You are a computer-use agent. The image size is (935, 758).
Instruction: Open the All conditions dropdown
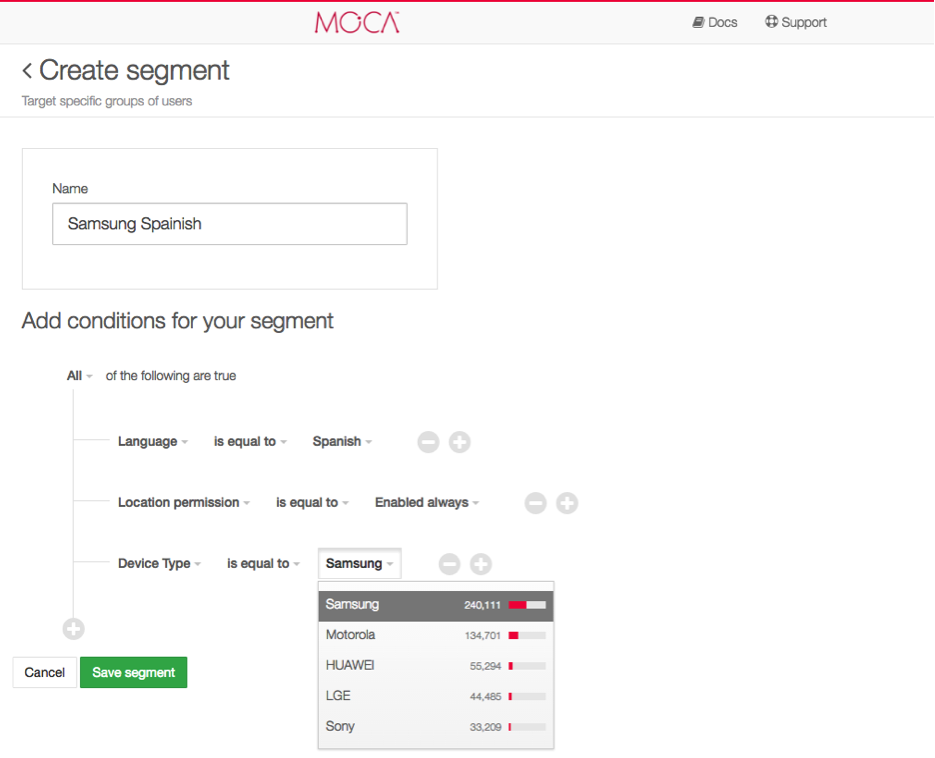coord(79,376)
